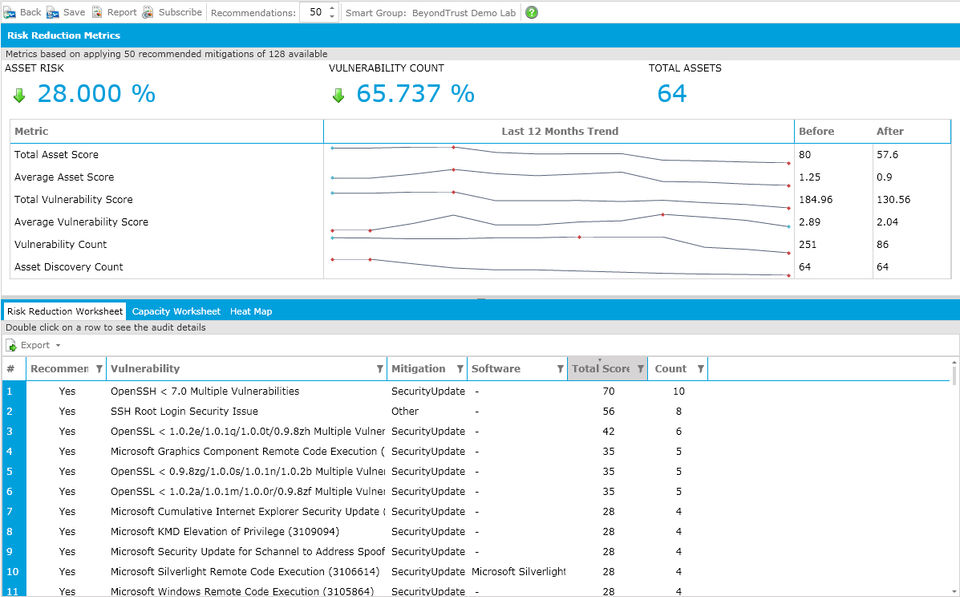
Task: Click the Recommendations number field
Action: [x=315, y=12]
